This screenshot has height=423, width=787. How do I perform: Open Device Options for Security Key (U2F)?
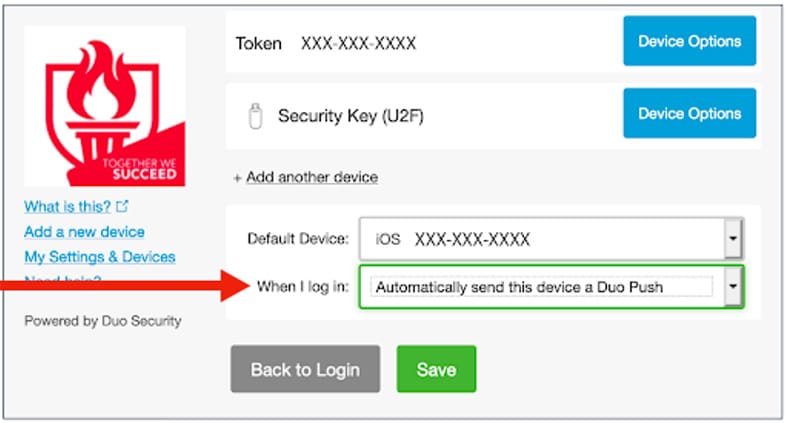(690, 113)
